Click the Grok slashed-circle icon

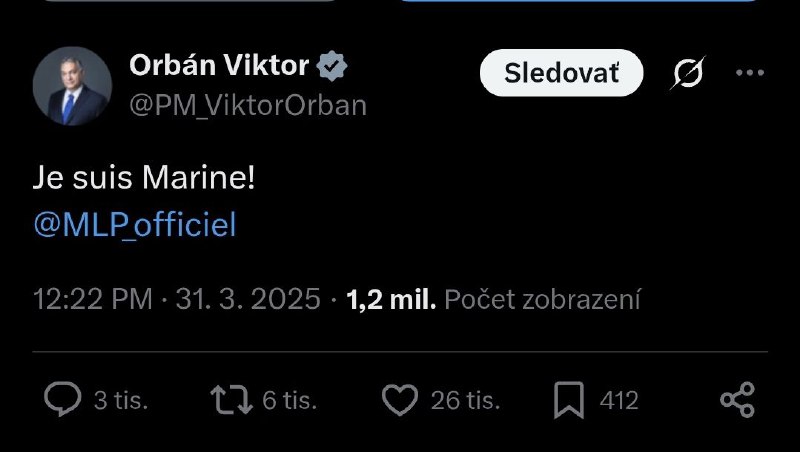[x=688, y=73]
